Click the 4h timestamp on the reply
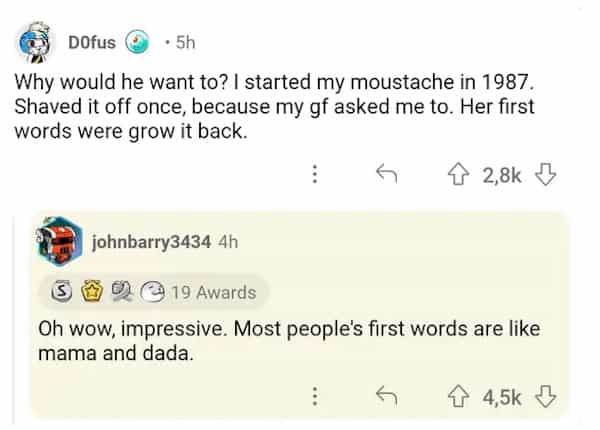 [227, 242]
